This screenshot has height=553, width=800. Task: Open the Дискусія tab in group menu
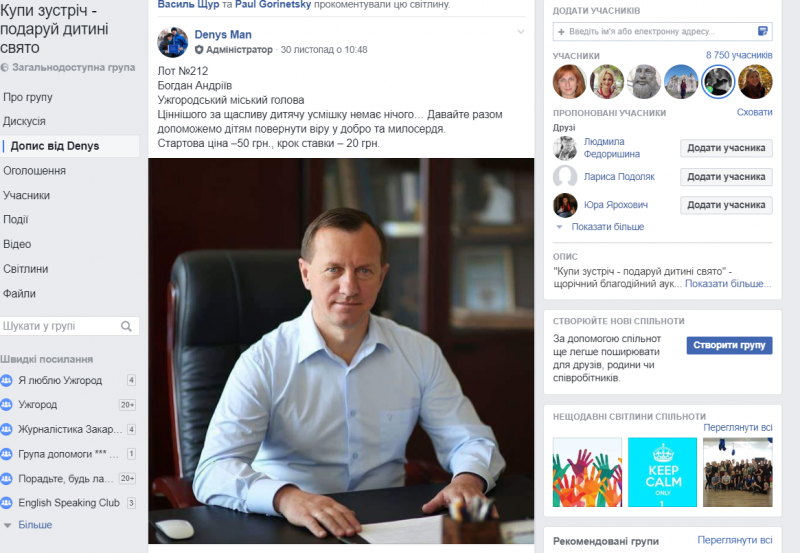pyautogui.click(x=24, y=121)
